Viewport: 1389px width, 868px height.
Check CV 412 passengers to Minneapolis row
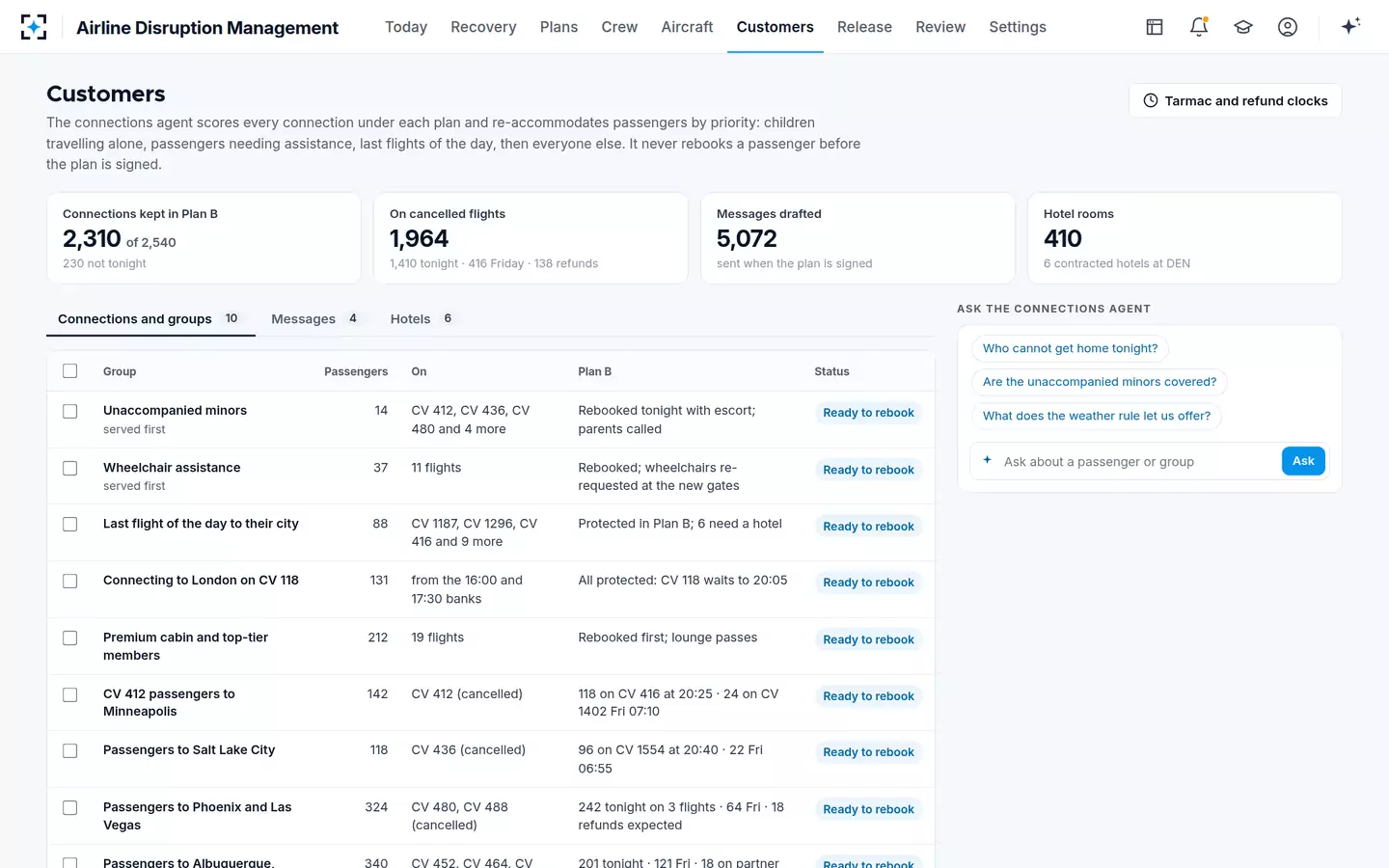coord(69,695)
